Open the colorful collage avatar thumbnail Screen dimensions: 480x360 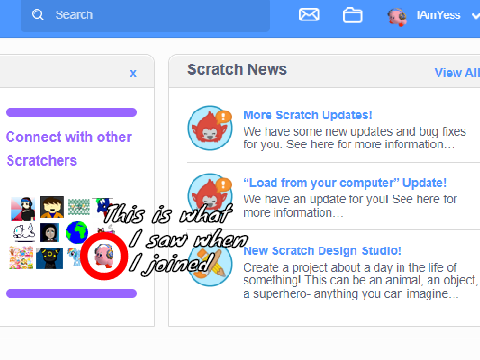[21, 257]
